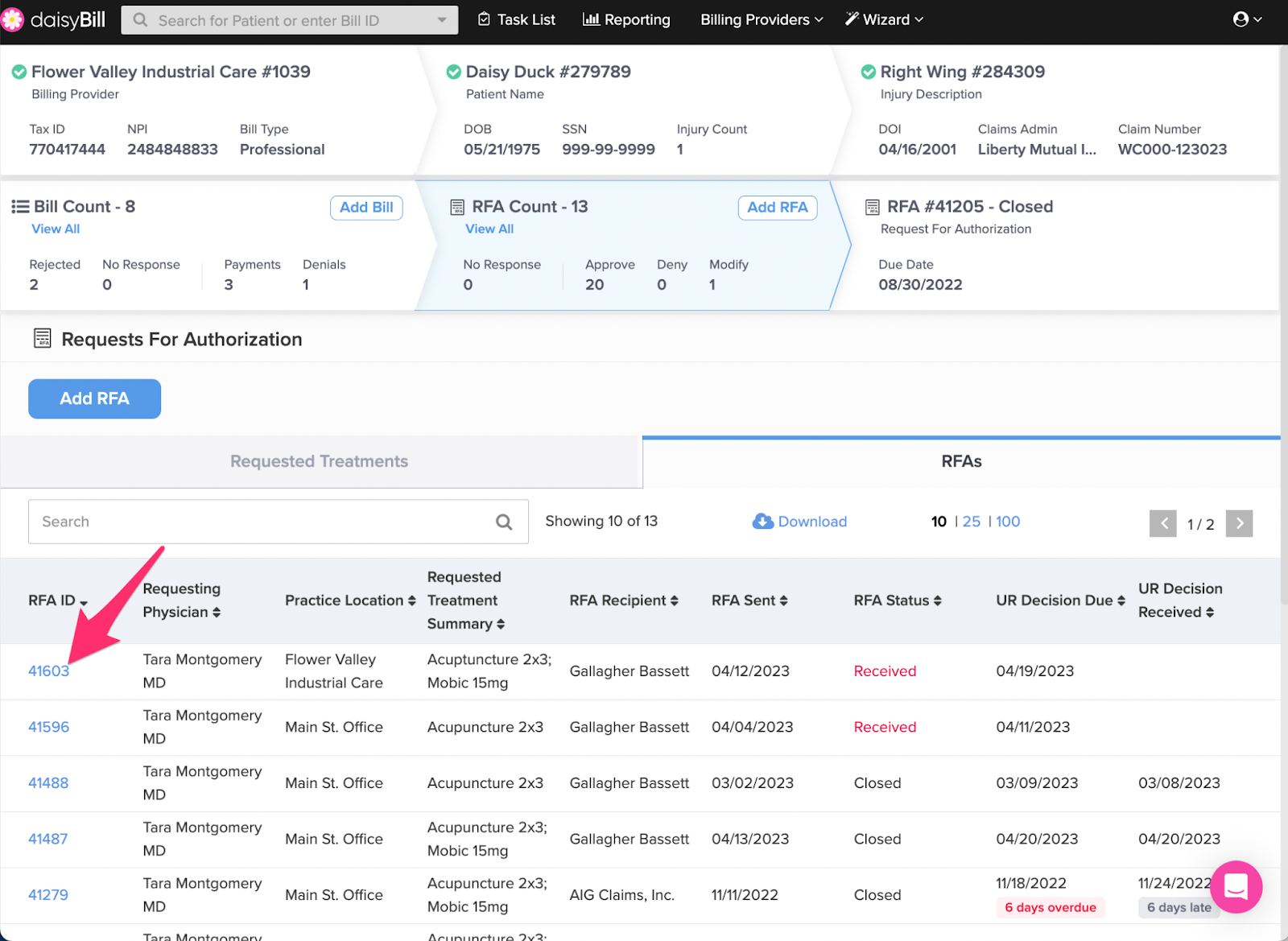The width and height of the screenshot is (1288, 941).
Task: Click View All under Bill Count
Action: (56, 229)
